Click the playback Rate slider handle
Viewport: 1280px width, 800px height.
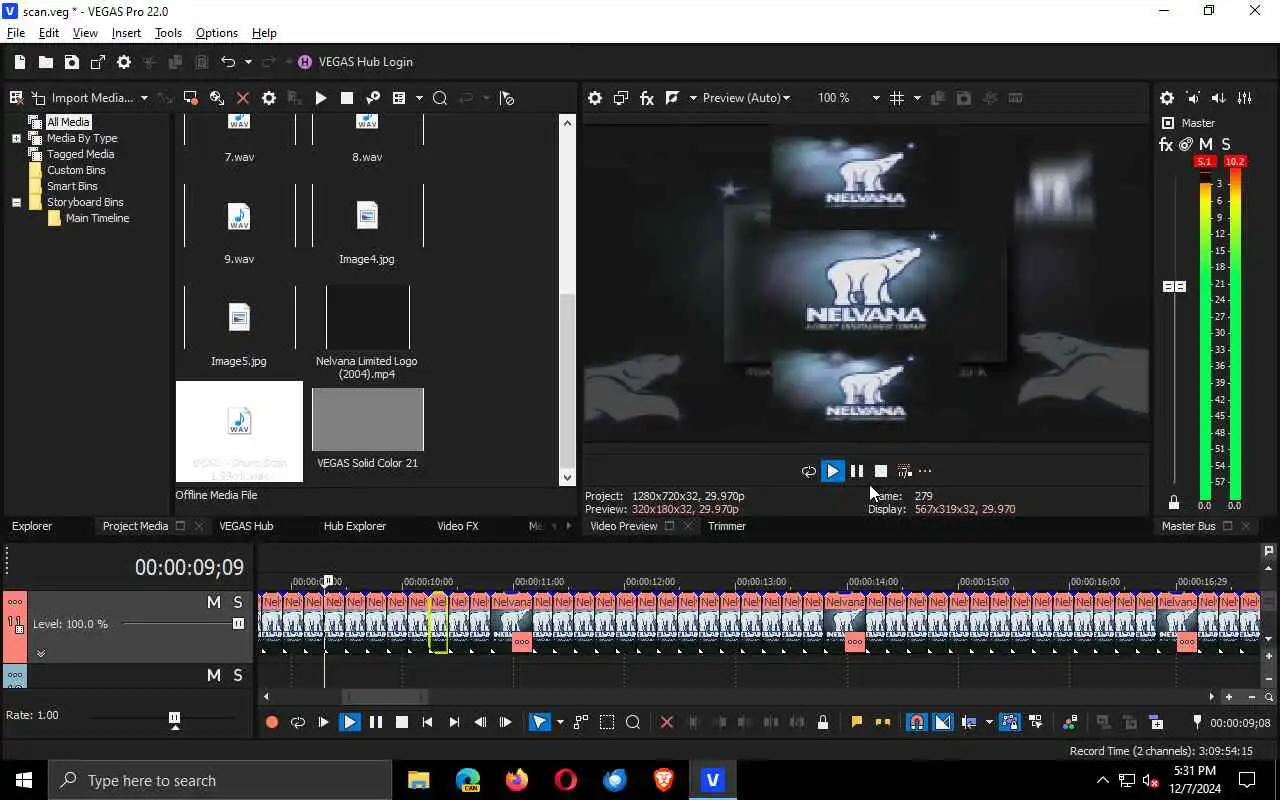175,719
